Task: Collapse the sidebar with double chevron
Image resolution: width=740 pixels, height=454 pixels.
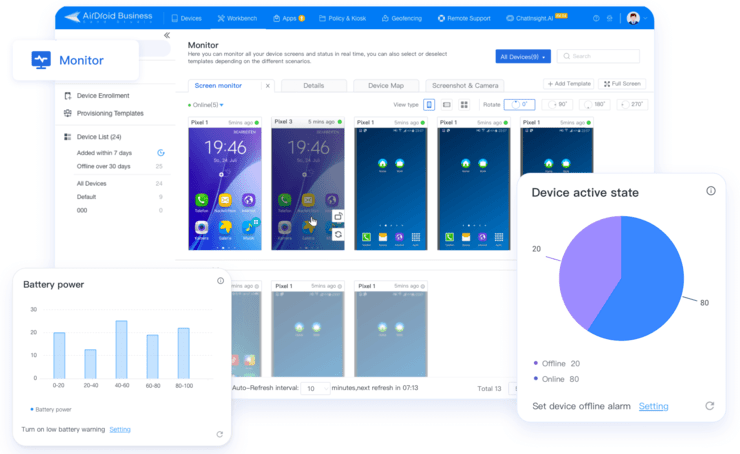Action: point(167,35)
